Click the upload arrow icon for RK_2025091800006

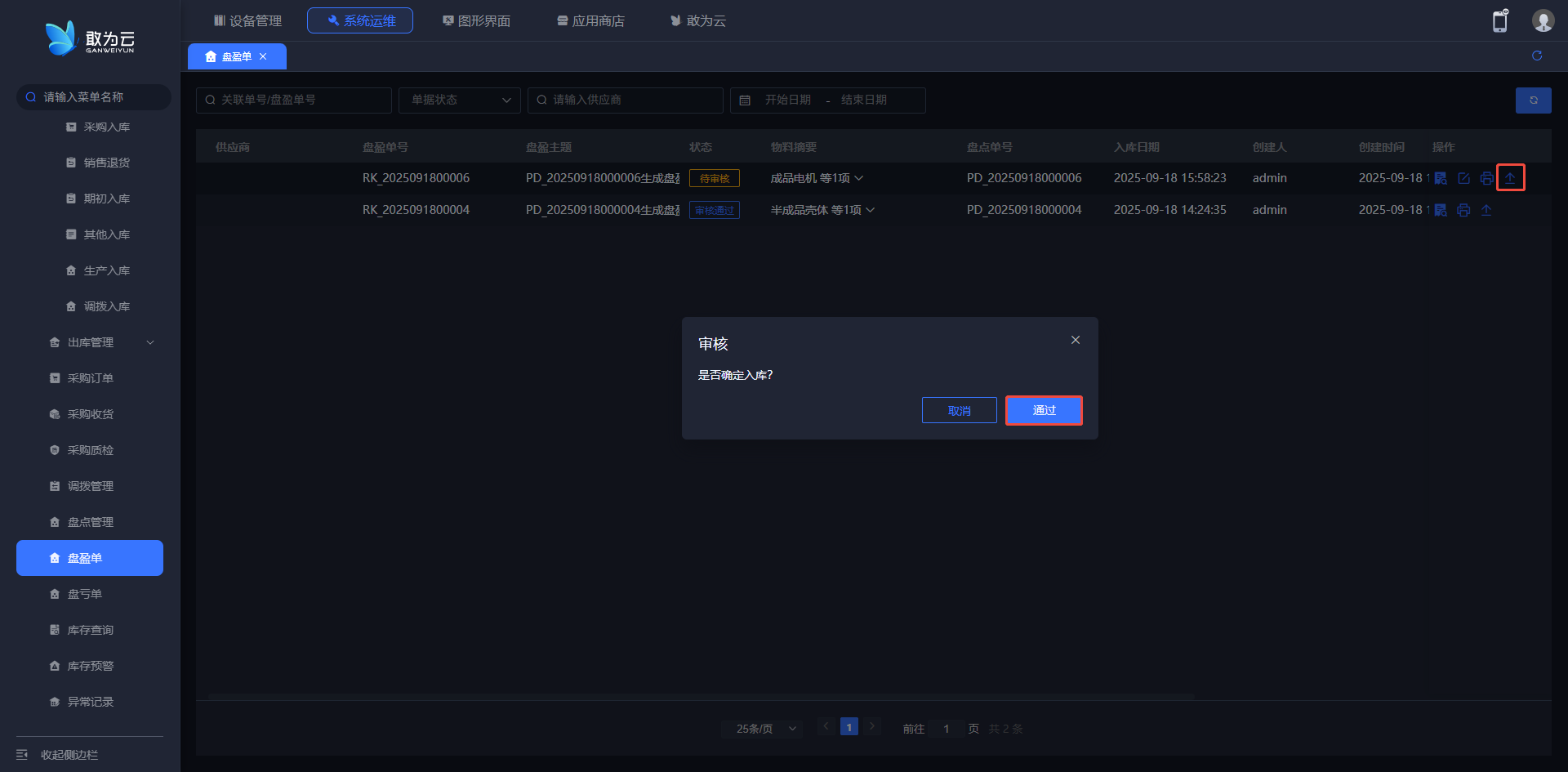(1510, 178)
